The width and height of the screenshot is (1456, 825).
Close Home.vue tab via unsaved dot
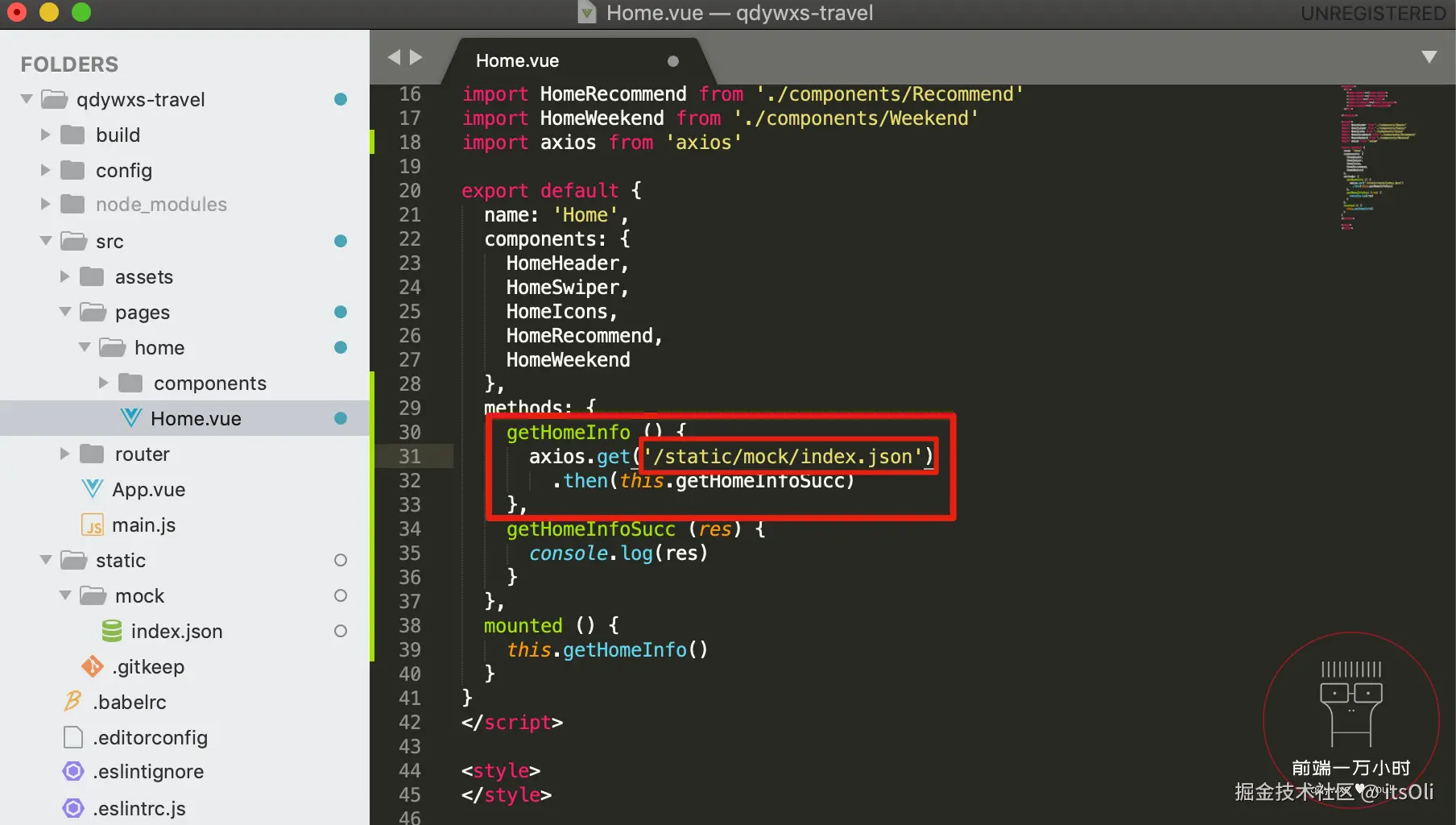(673, 61)
